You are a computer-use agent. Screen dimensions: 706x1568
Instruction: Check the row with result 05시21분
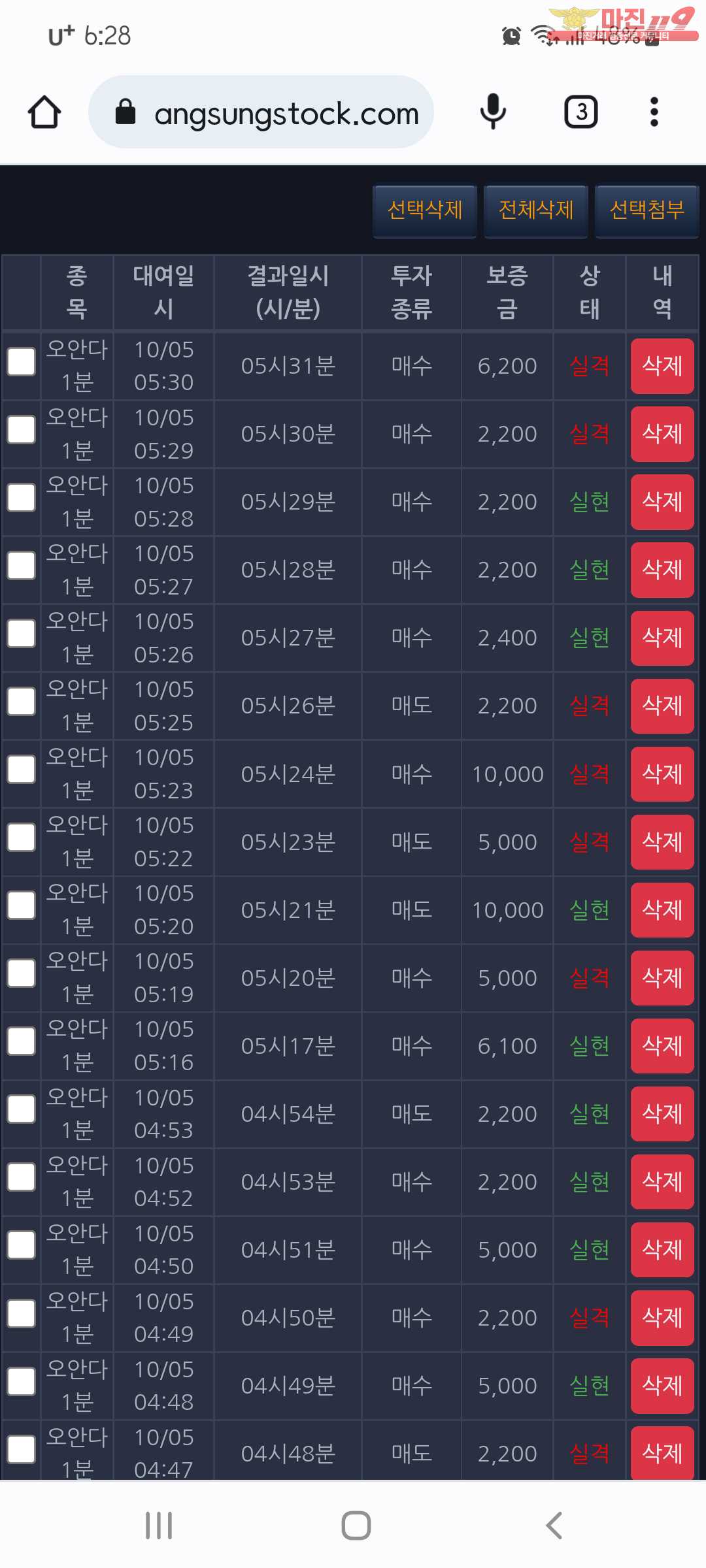(22, 906)
